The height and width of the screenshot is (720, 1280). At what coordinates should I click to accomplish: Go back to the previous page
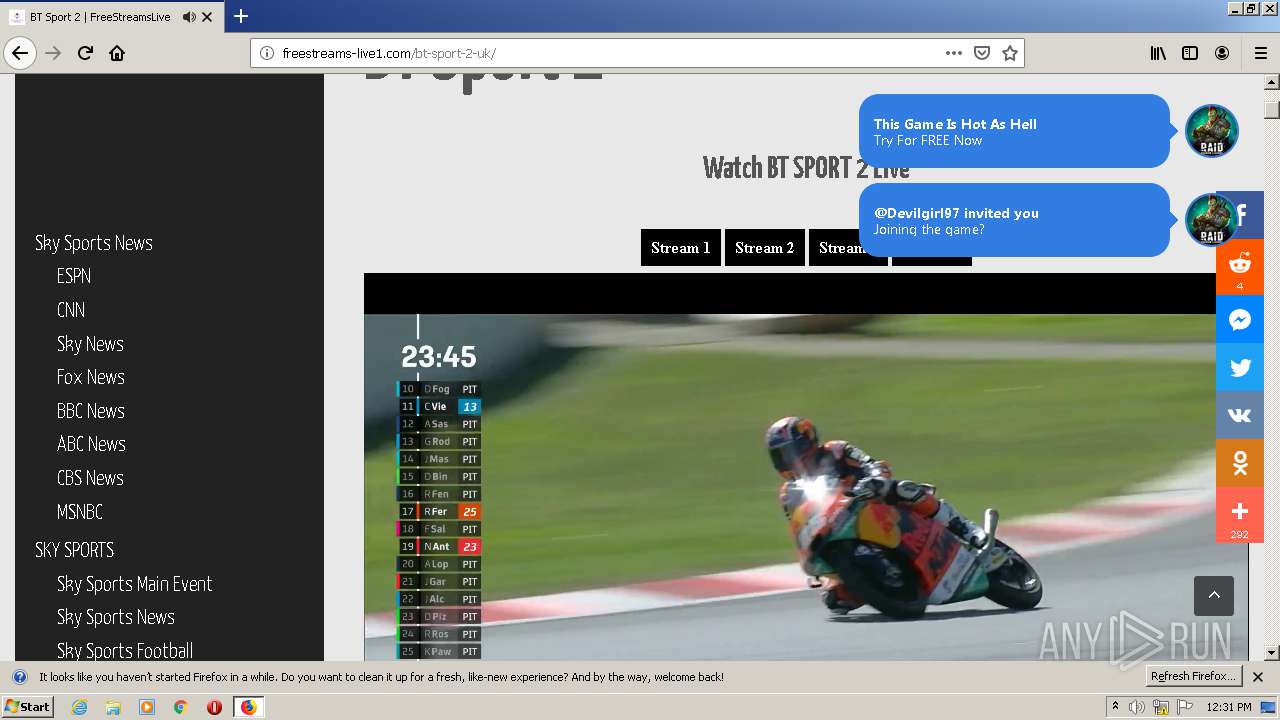pyautogui.click(x=20, y=53)
